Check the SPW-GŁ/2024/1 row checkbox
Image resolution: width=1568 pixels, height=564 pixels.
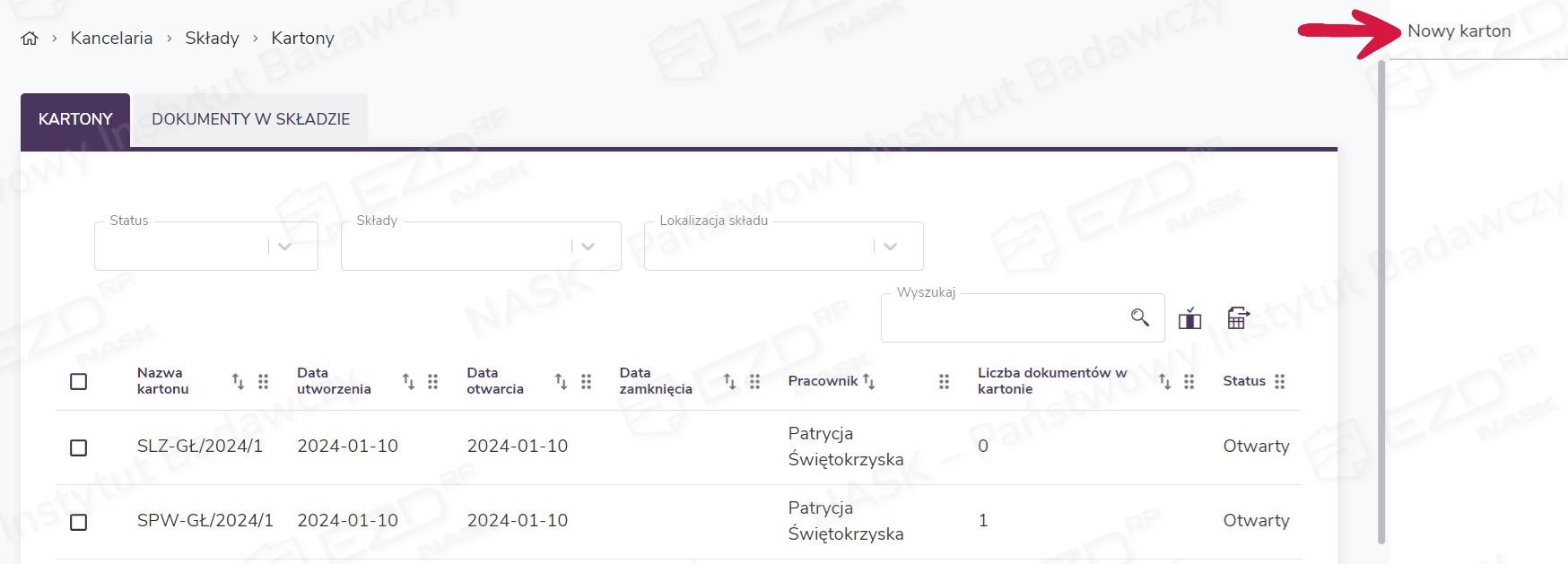pos(79,522)
